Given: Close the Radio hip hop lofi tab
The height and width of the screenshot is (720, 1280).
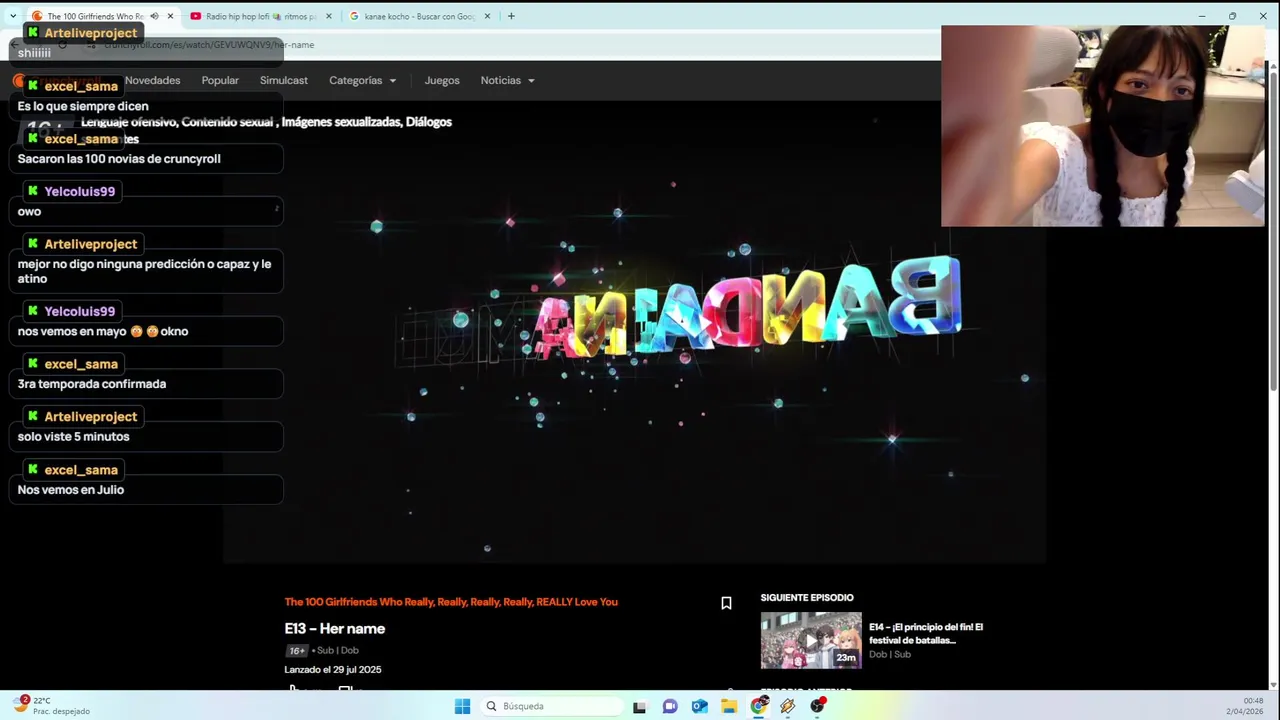Looking at the screenshot, I should click(x=328, y=16).
